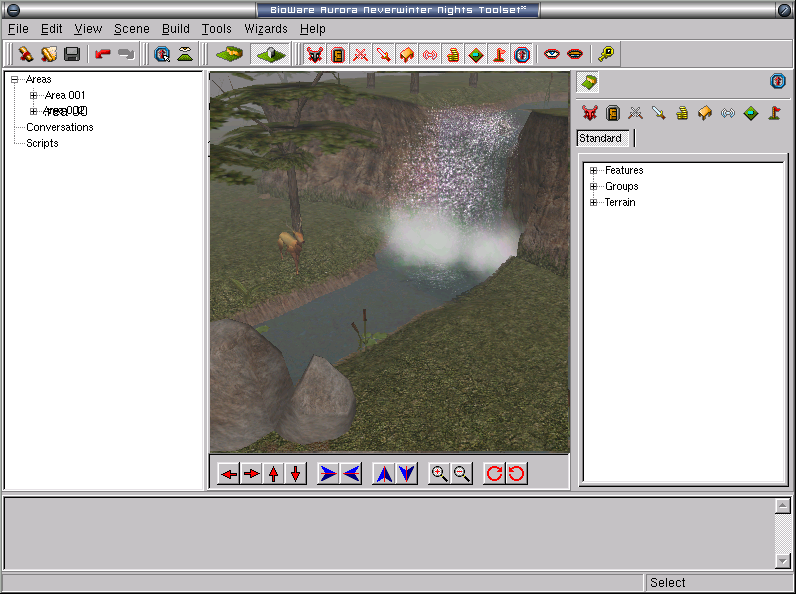The height and width of the screenshot is (594, 796).
Task: Click the gold key icon in toolbar
Action: [606, 54]
